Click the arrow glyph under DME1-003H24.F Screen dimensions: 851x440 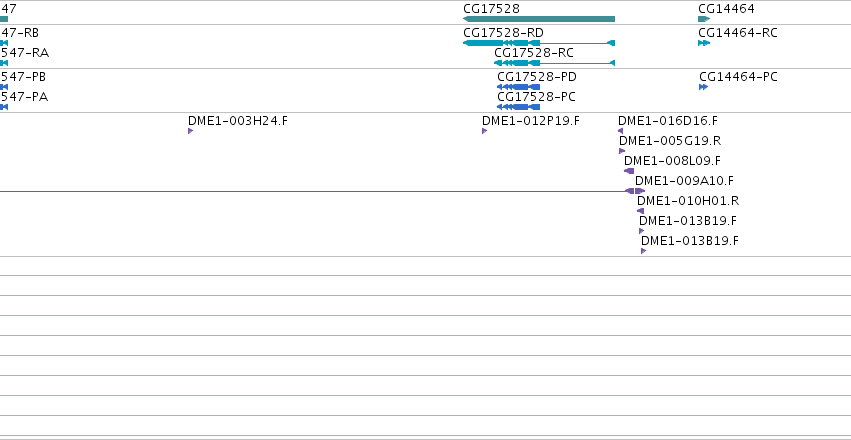pos(190,131)
